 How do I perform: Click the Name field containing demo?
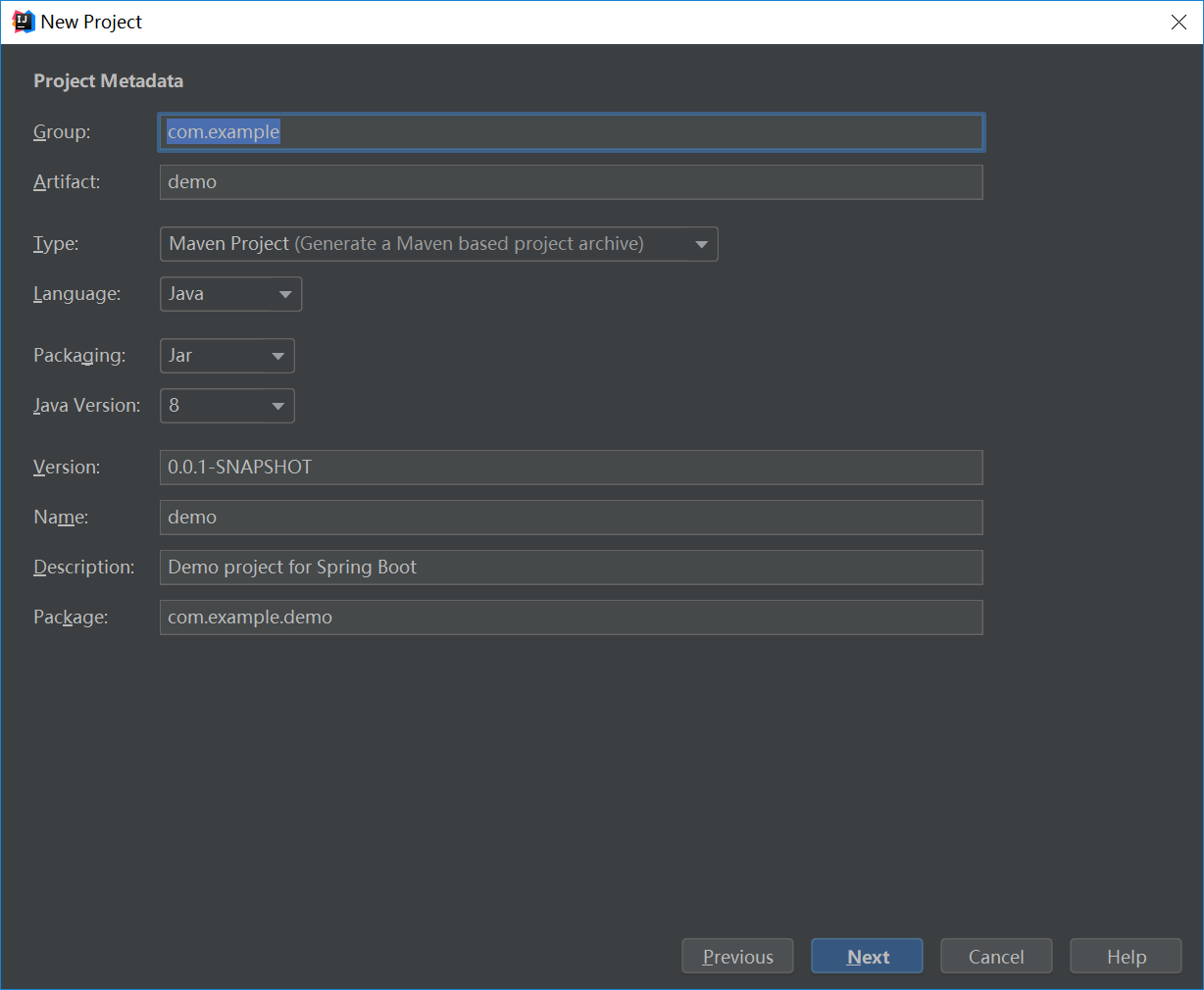[572, 518]
